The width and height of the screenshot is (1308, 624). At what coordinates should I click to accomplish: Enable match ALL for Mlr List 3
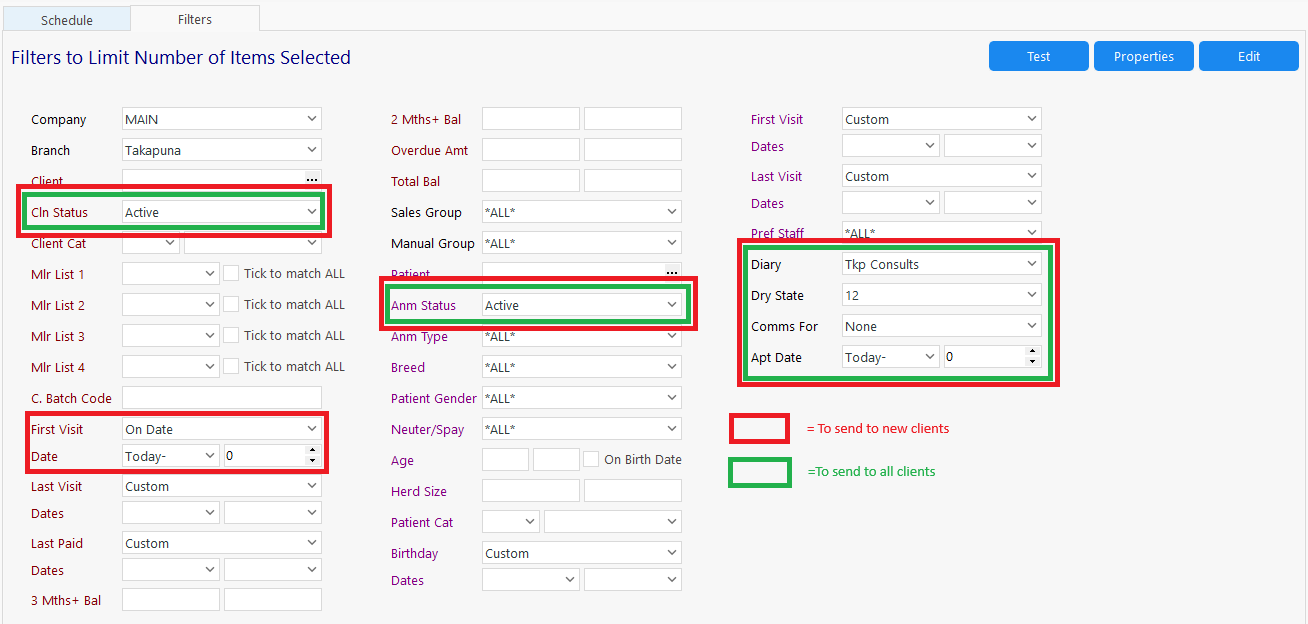pos(231,335)
